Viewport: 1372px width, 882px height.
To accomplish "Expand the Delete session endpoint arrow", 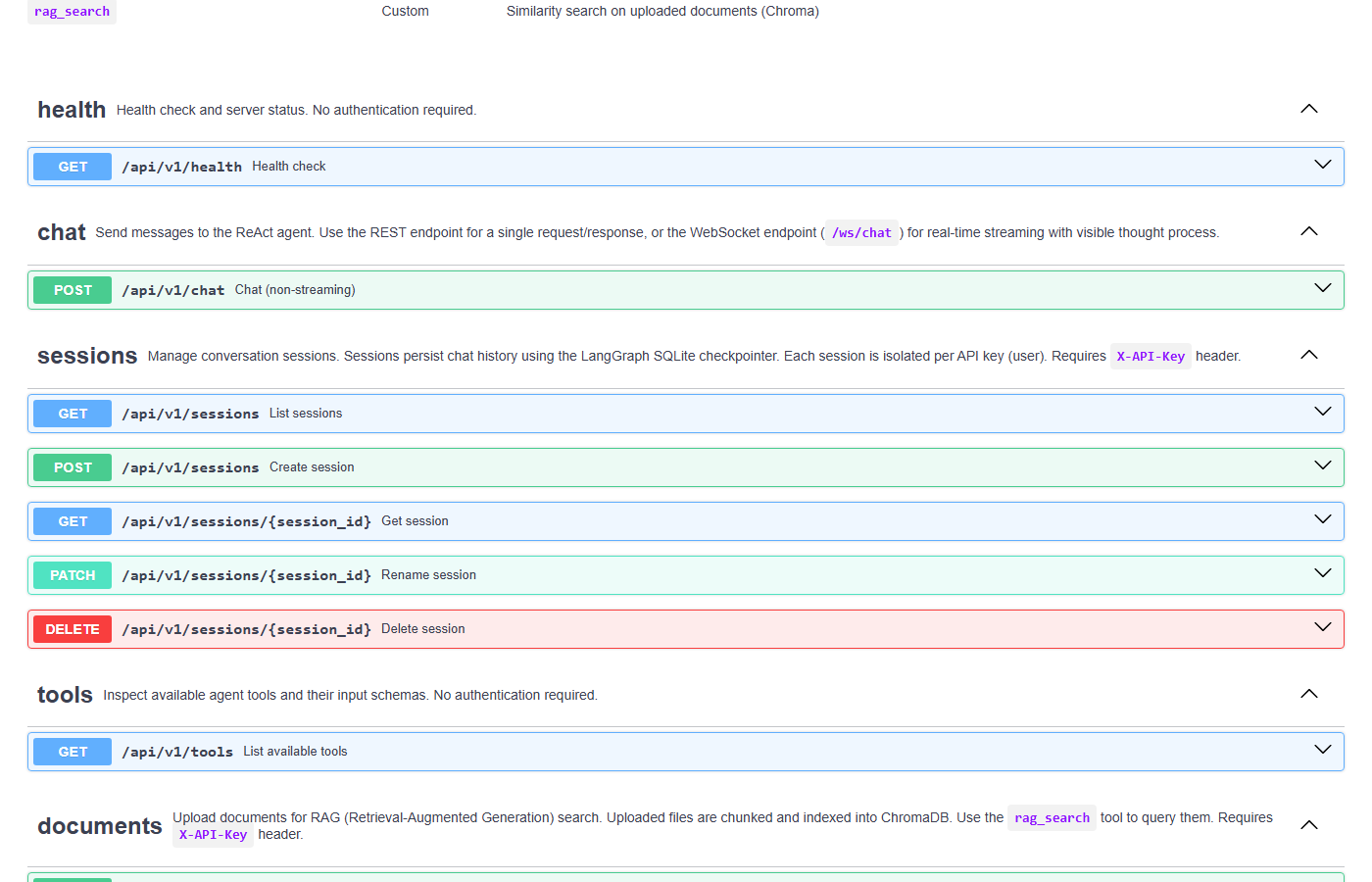I will click(1323, 627).
